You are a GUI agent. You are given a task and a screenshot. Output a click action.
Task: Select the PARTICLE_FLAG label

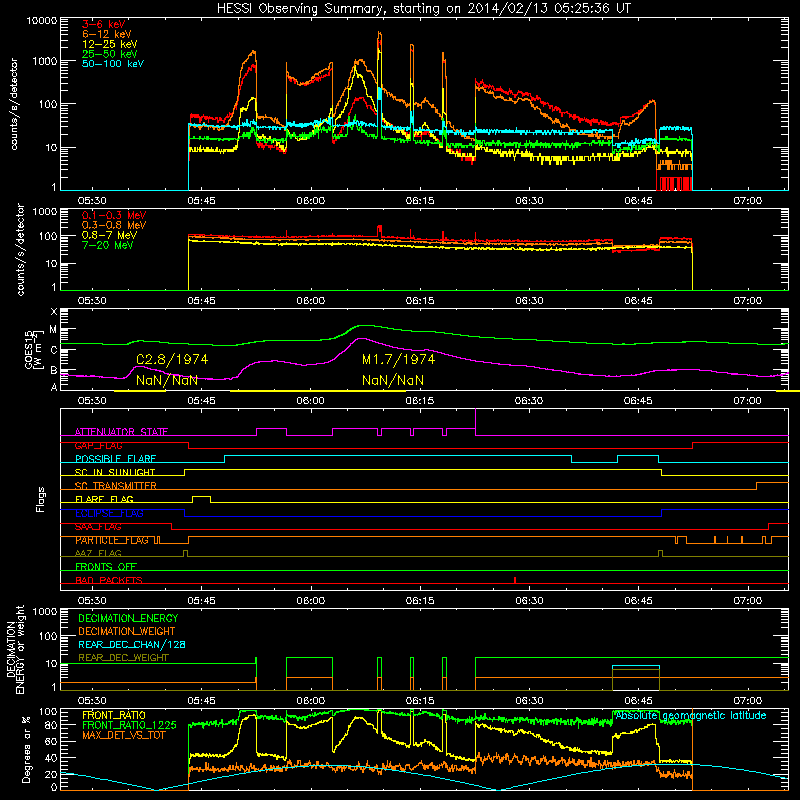[112, 540]
